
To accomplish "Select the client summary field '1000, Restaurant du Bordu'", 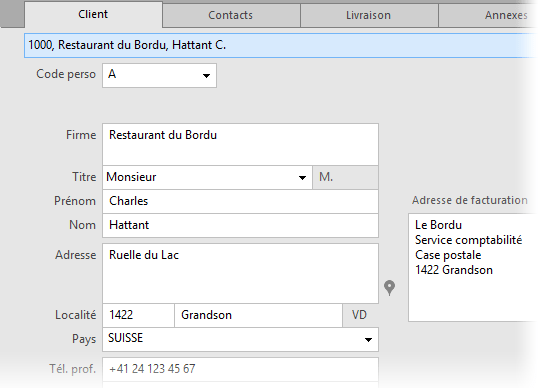I will pos(282,45).
